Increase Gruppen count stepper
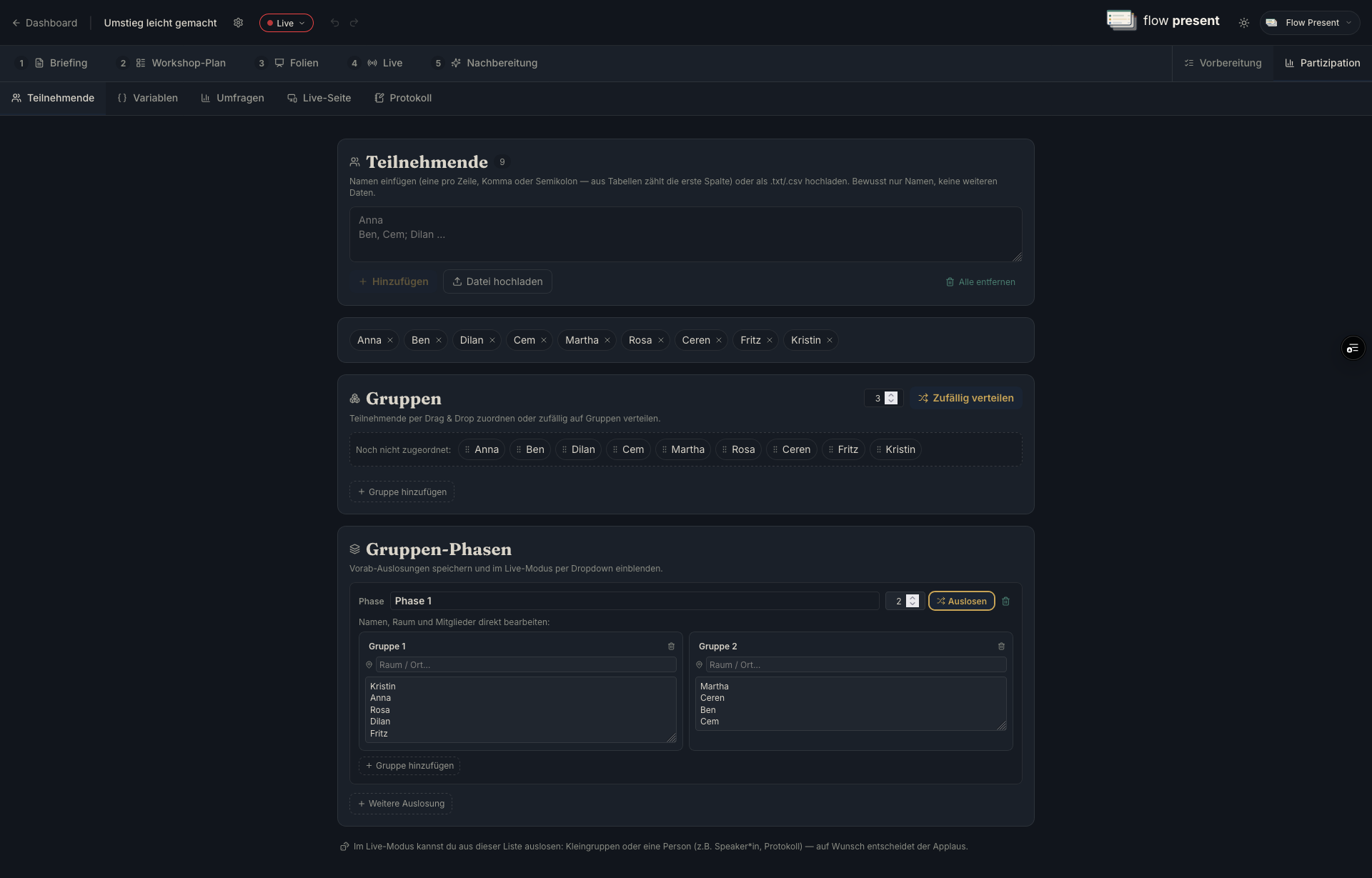 [891, 395]
